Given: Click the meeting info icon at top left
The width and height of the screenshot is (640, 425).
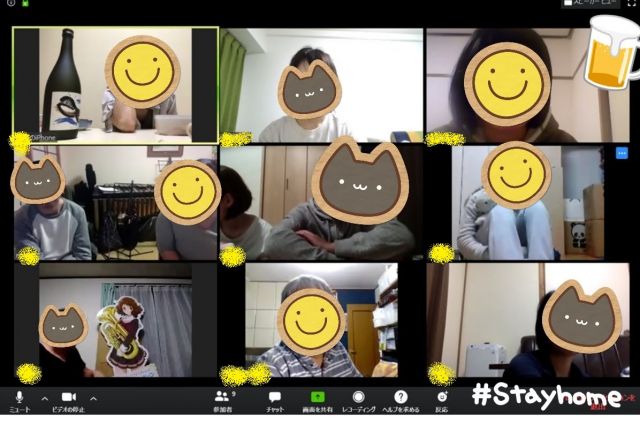Looking at the screenshot, I should [x=10, y=4].
